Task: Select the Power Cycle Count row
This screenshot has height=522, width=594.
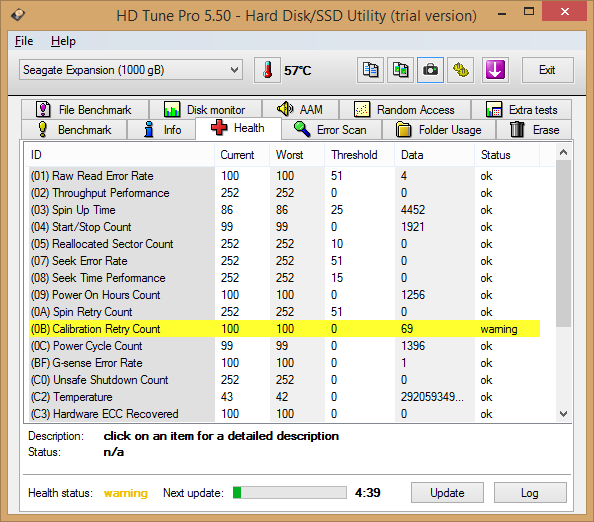Action: 284,345
